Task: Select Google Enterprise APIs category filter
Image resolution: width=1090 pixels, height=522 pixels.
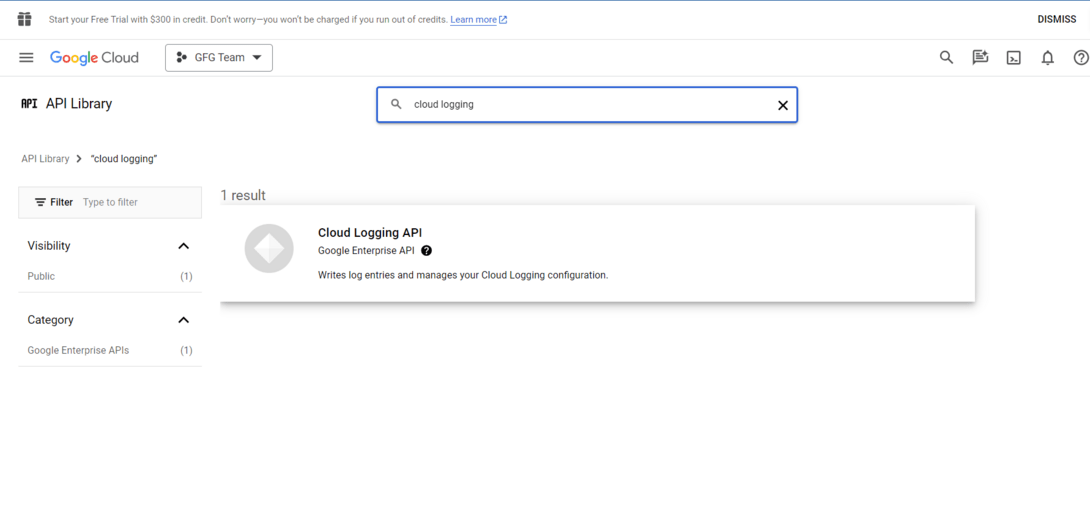Action: [x=78, y=350]
